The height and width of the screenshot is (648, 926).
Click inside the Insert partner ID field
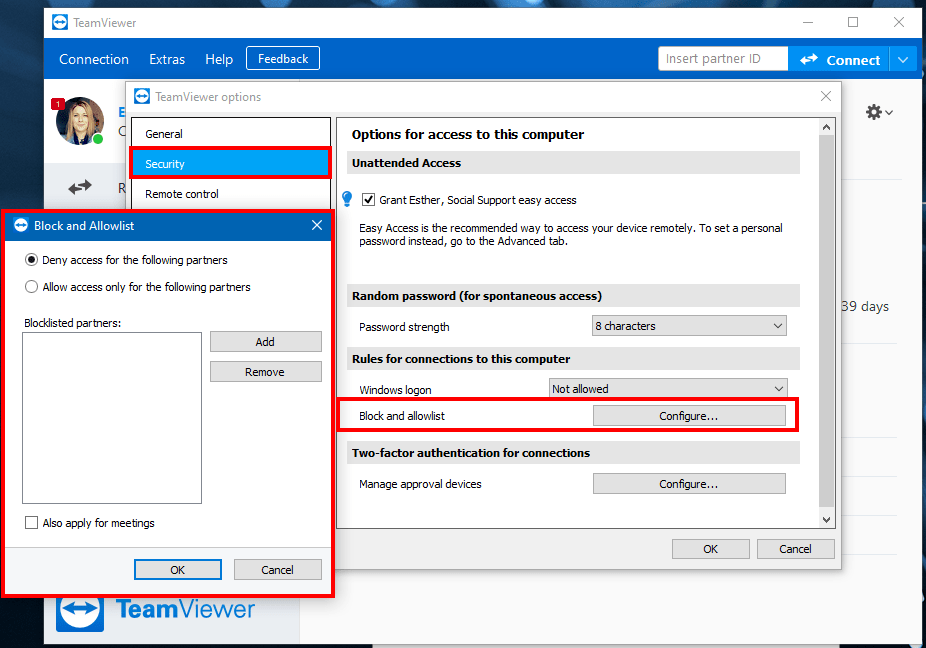coord(722,58)
